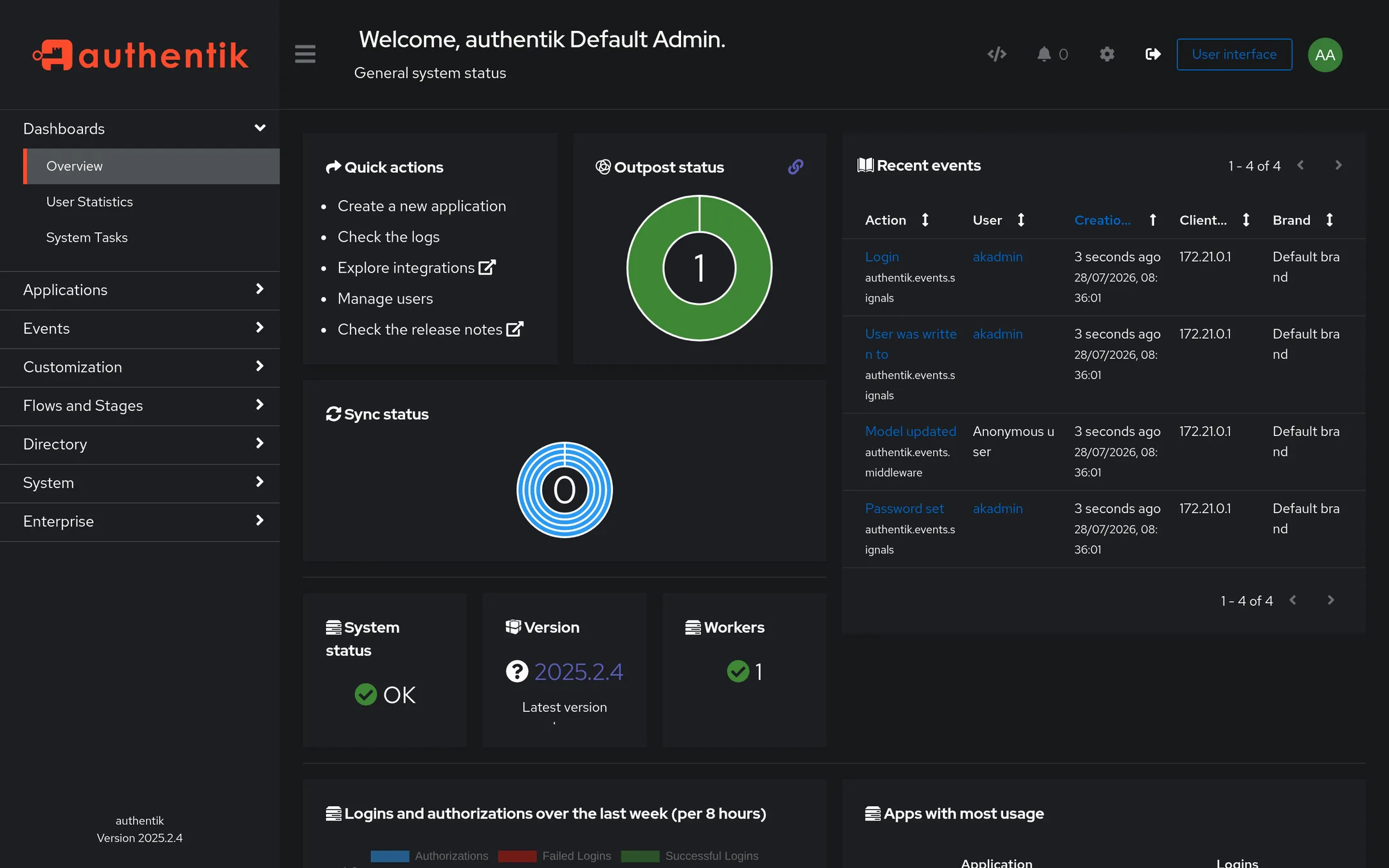Open the Login event entry

coord(882,257)
